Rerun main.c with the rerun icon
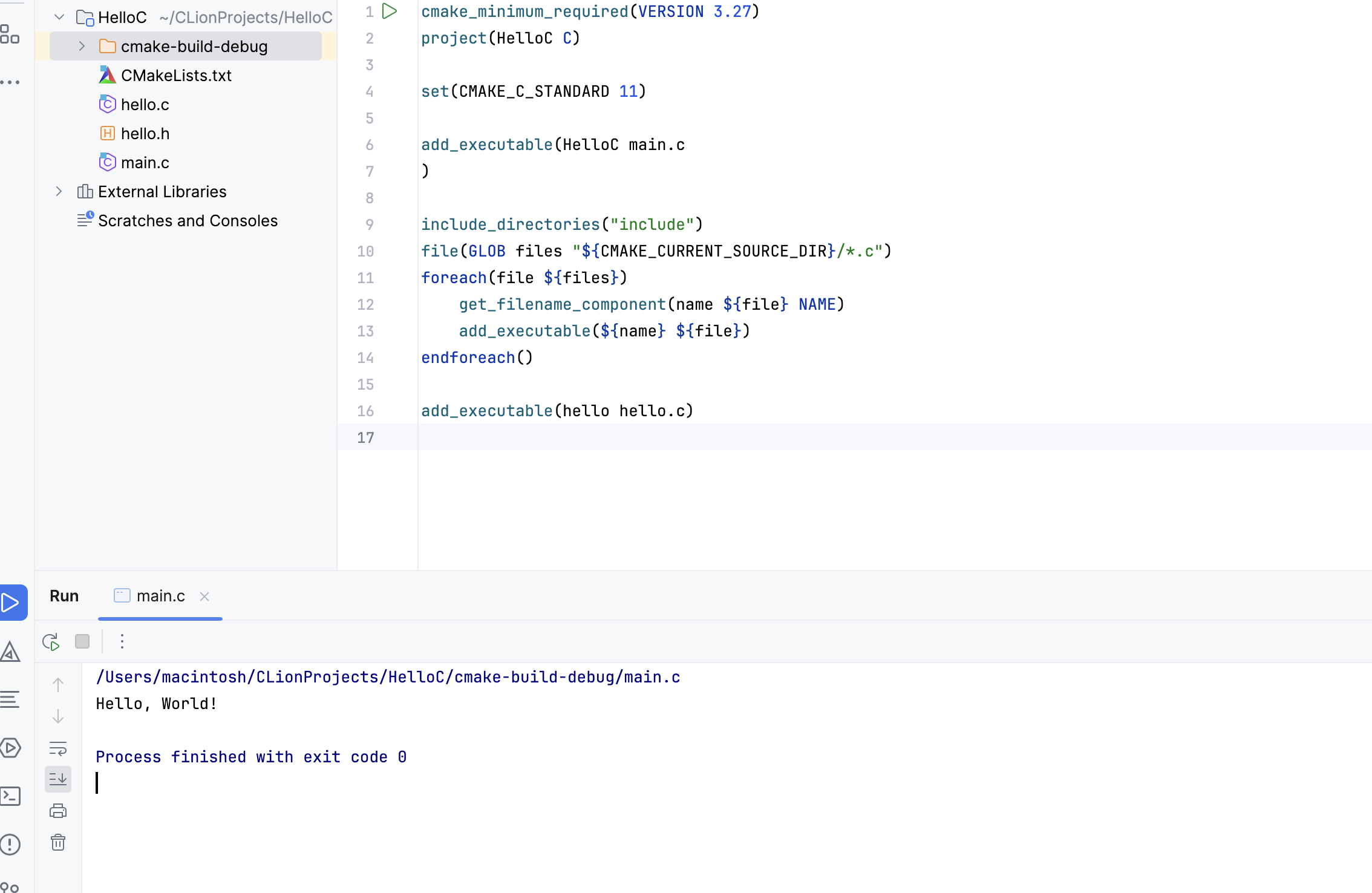1372x893 pixels. (x=51, y=641)
